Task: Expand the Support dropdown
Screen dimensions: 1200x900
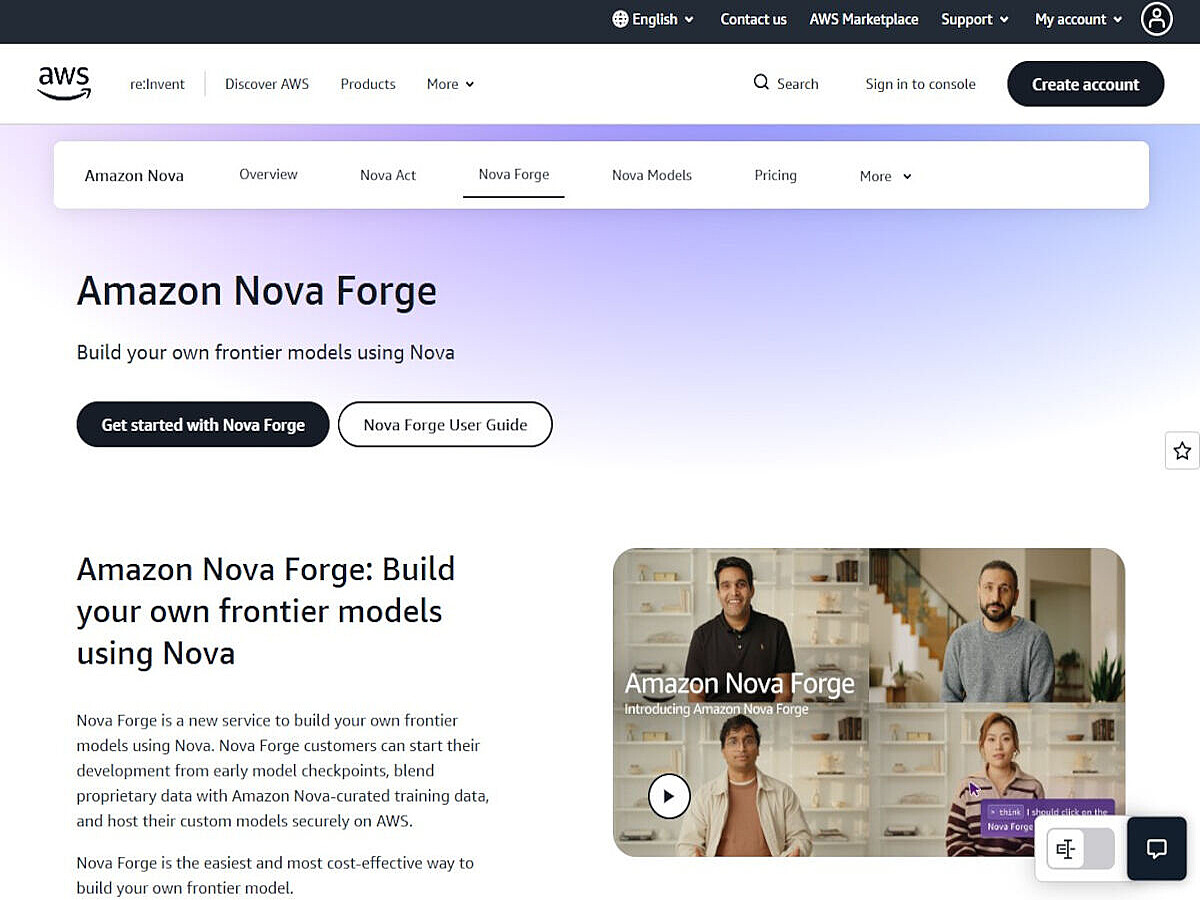Action: (x=975, y=19)
